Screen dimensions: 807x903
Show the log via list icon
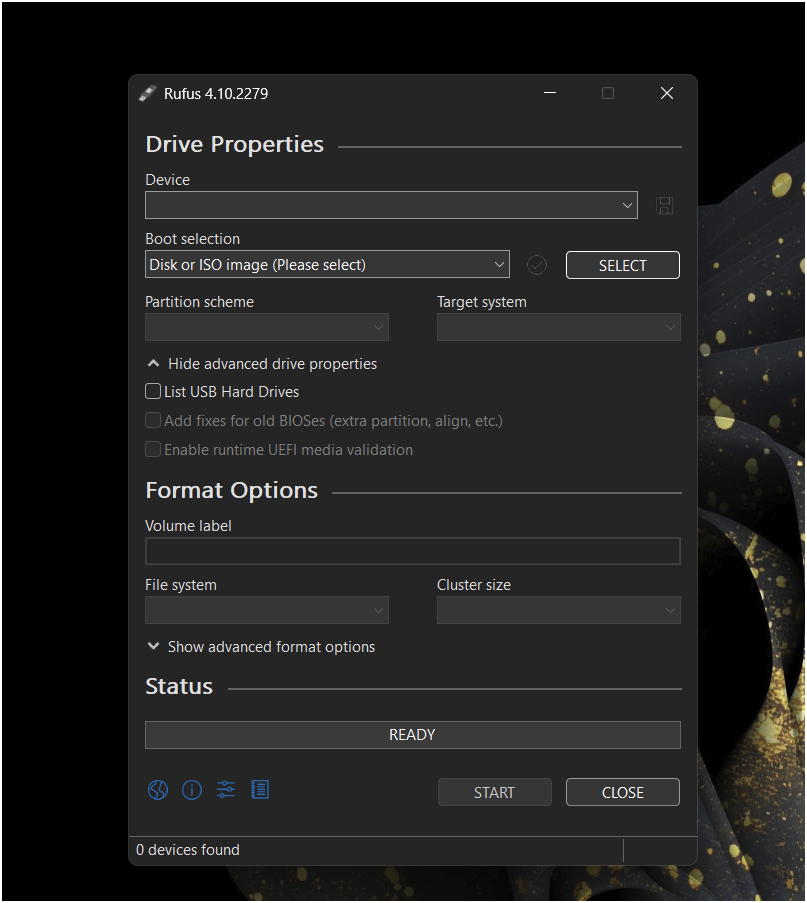pos(260,790)
